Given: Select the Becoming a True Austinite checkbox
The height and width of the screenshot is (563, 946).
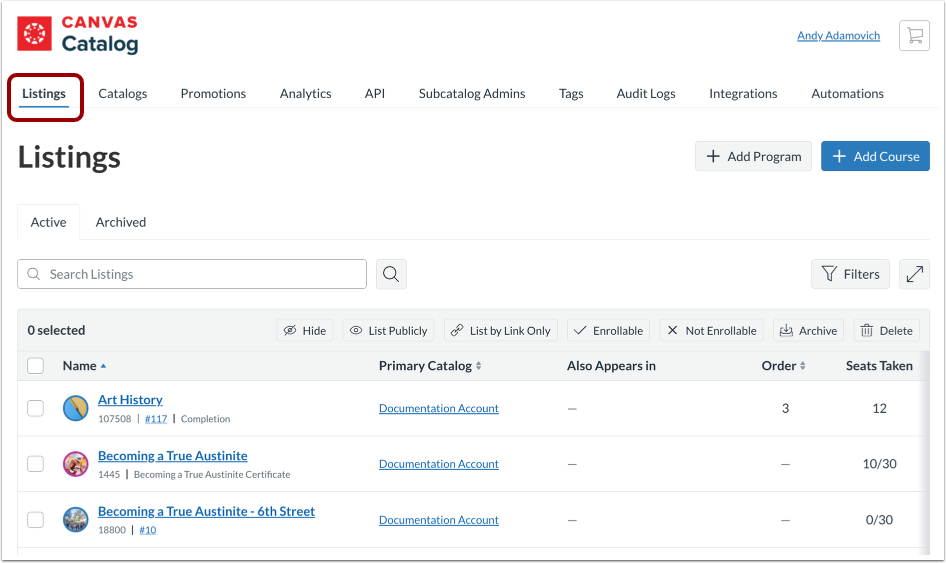Looking at the screenshot, I should [36, 464].
